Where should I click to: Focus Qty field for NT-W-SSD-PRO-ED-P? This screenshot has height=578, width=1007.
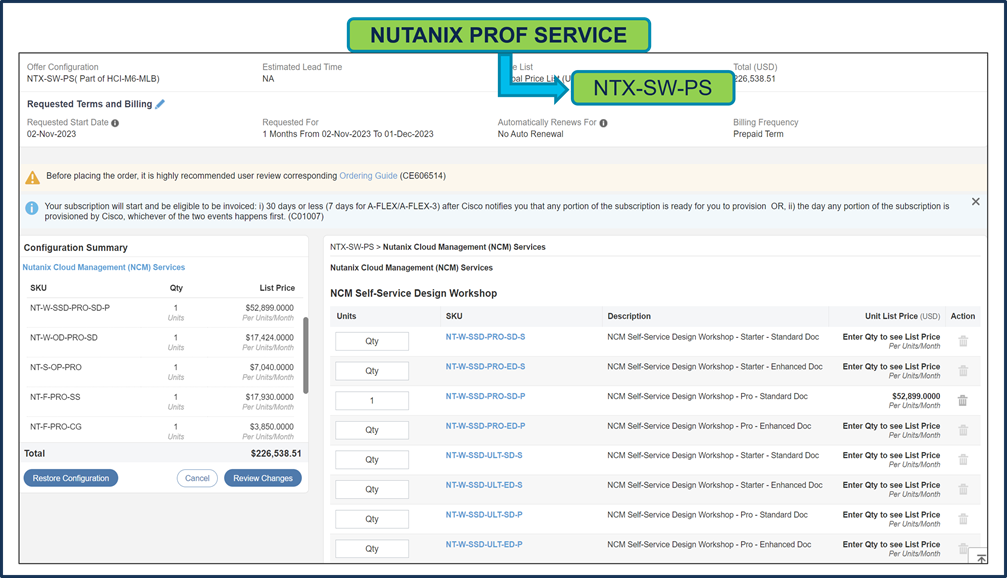tap(372, 430)
